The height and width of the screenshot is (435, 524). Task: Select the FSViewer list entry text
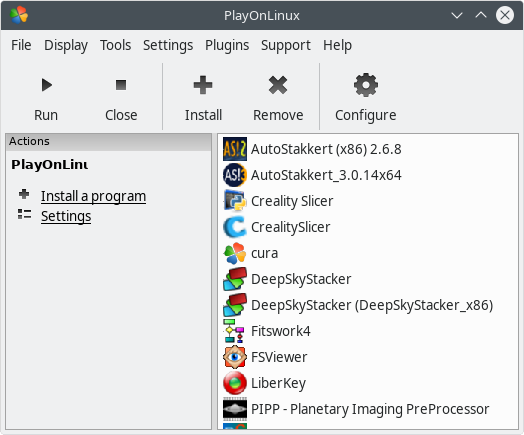(279, 357)
